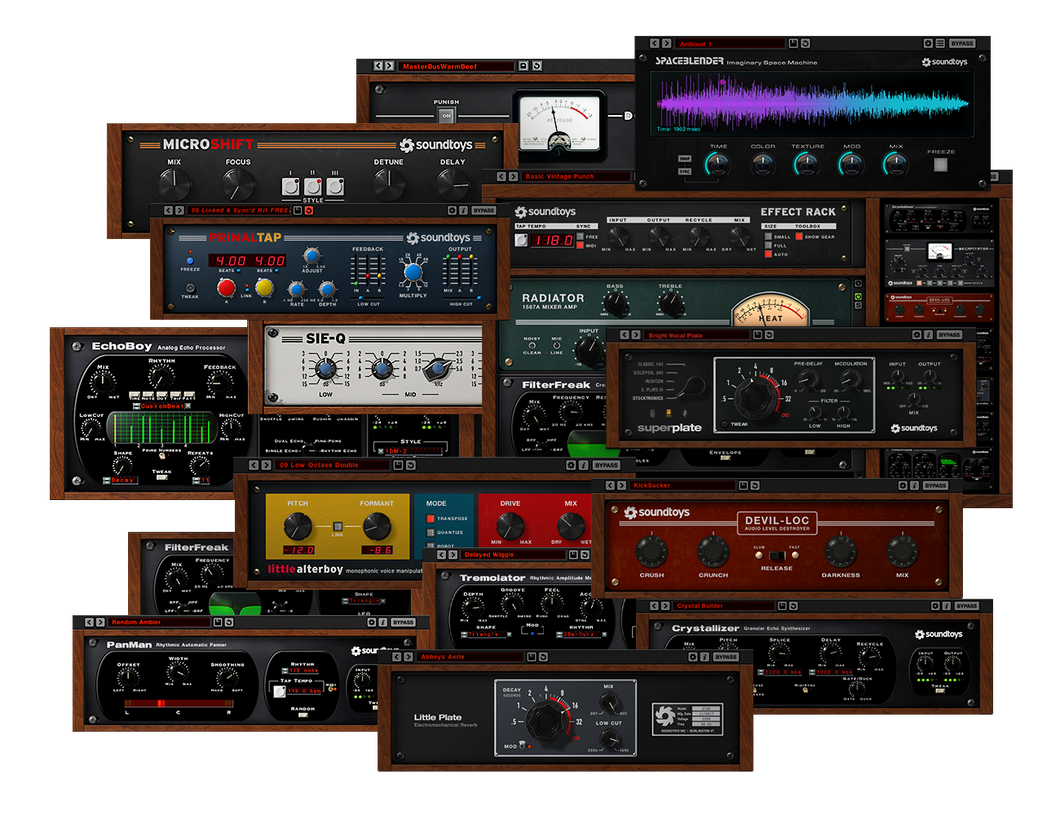Click Little AlterBoy pitch value -12.0
Image resolution: width=1060 pixels, height=819 pixels.
(x=299, y=550)
